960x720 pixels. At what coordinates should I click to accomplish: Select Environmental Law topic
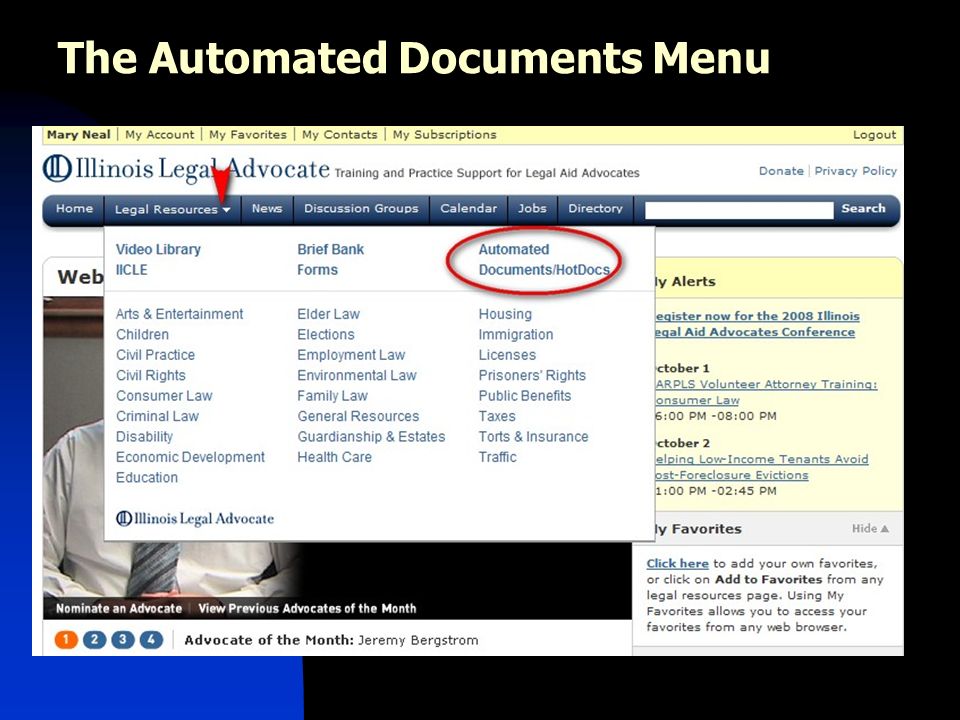(x=356, y=375)
